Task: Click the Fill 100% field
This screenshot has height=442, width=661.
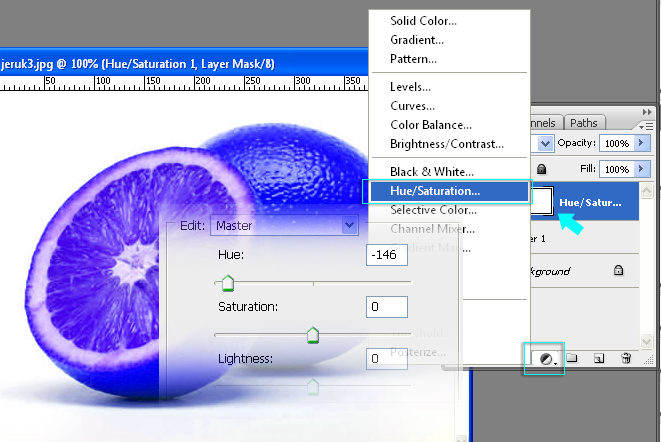Action: pyautogui.click(x=618, y=169)
